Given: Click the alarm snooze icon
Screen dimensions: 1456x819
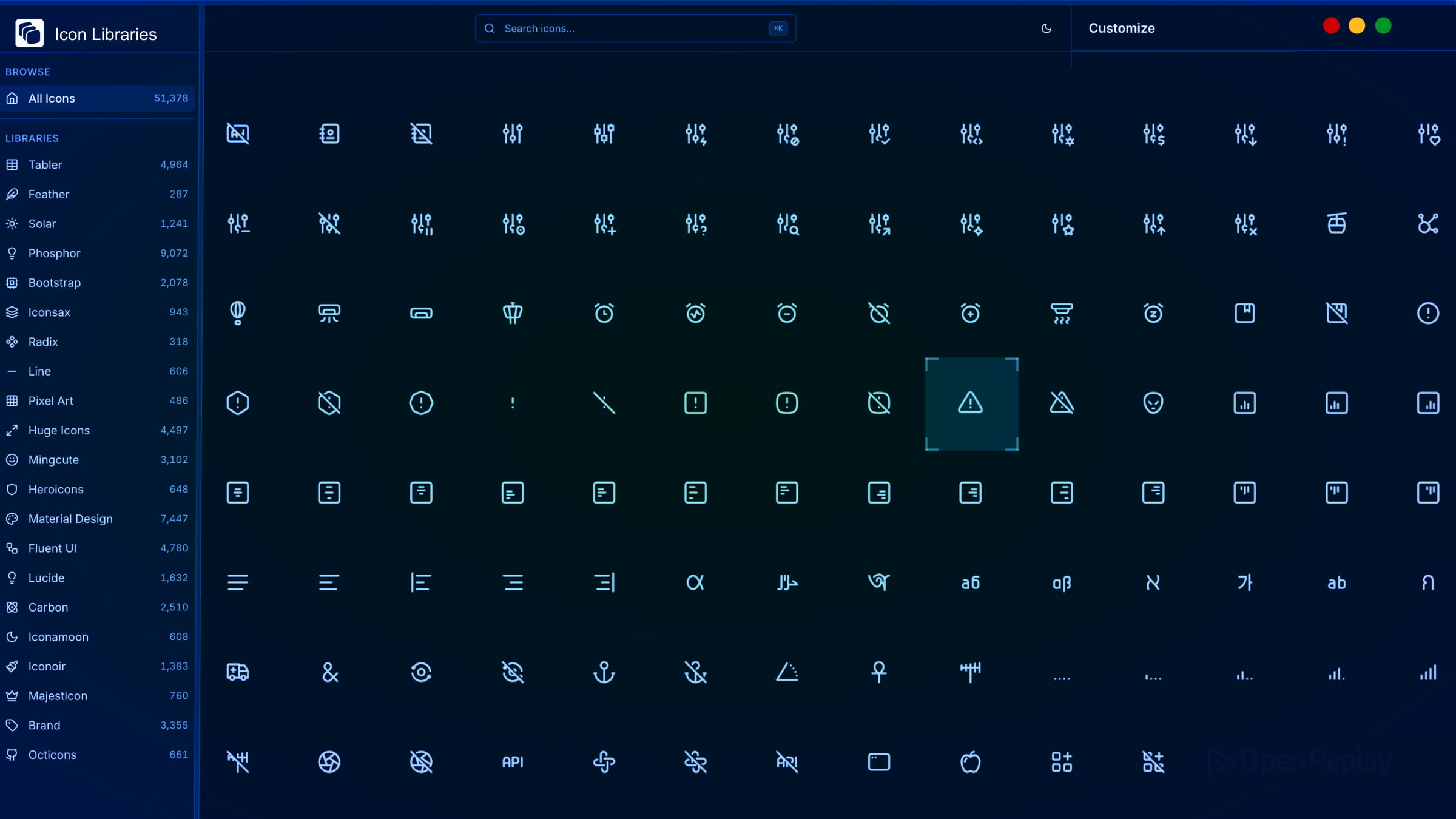Looking at the screenshot, I should (x=1153, y=313).
